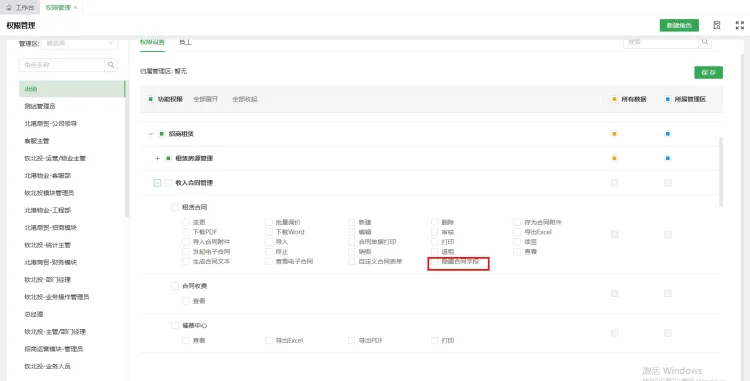Toggle the orange 所有数据 header checkbox
The image size is (750, 381).
click(615, 99)
